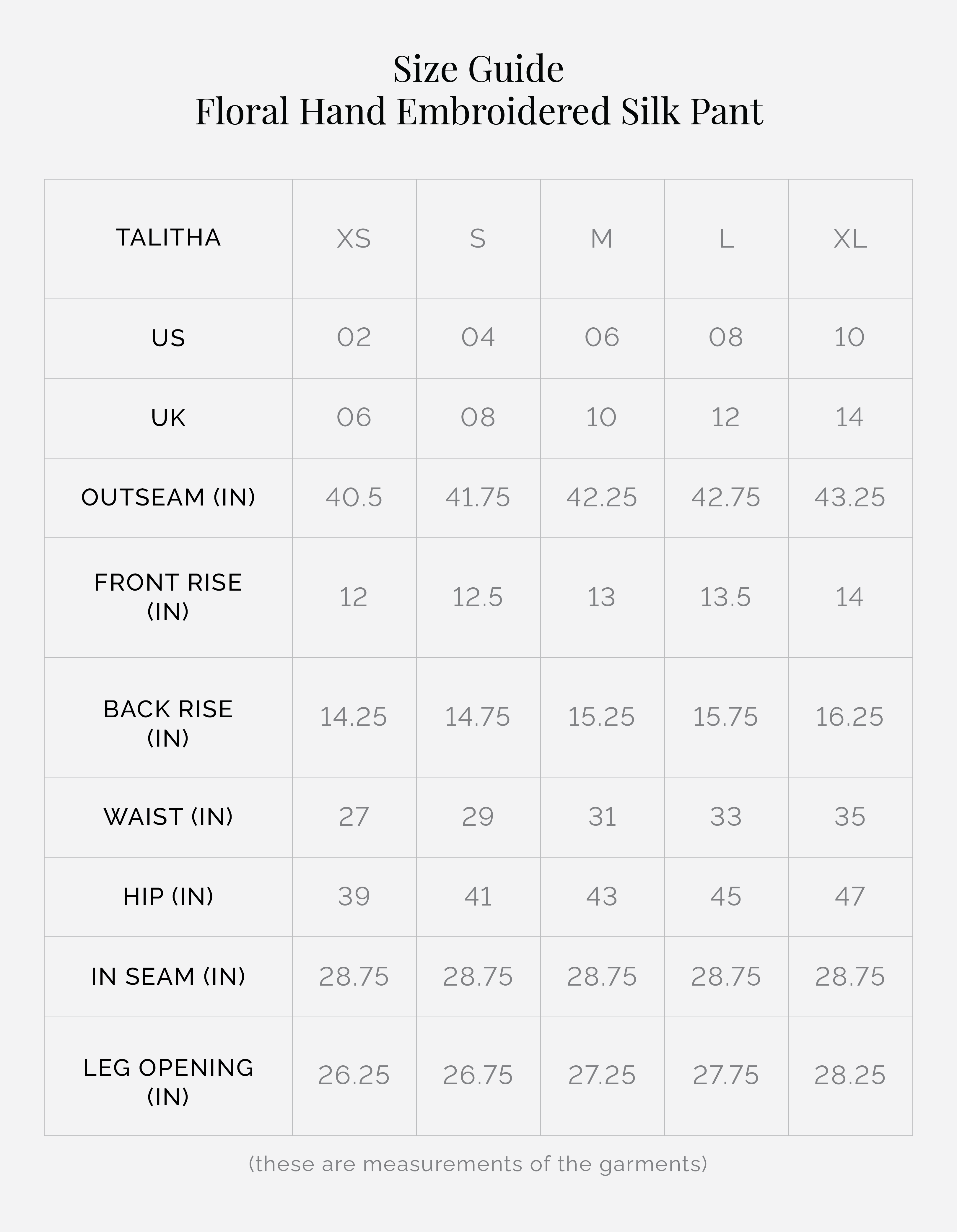
Task: Click the UK size 10 cell
Action: 602,418
